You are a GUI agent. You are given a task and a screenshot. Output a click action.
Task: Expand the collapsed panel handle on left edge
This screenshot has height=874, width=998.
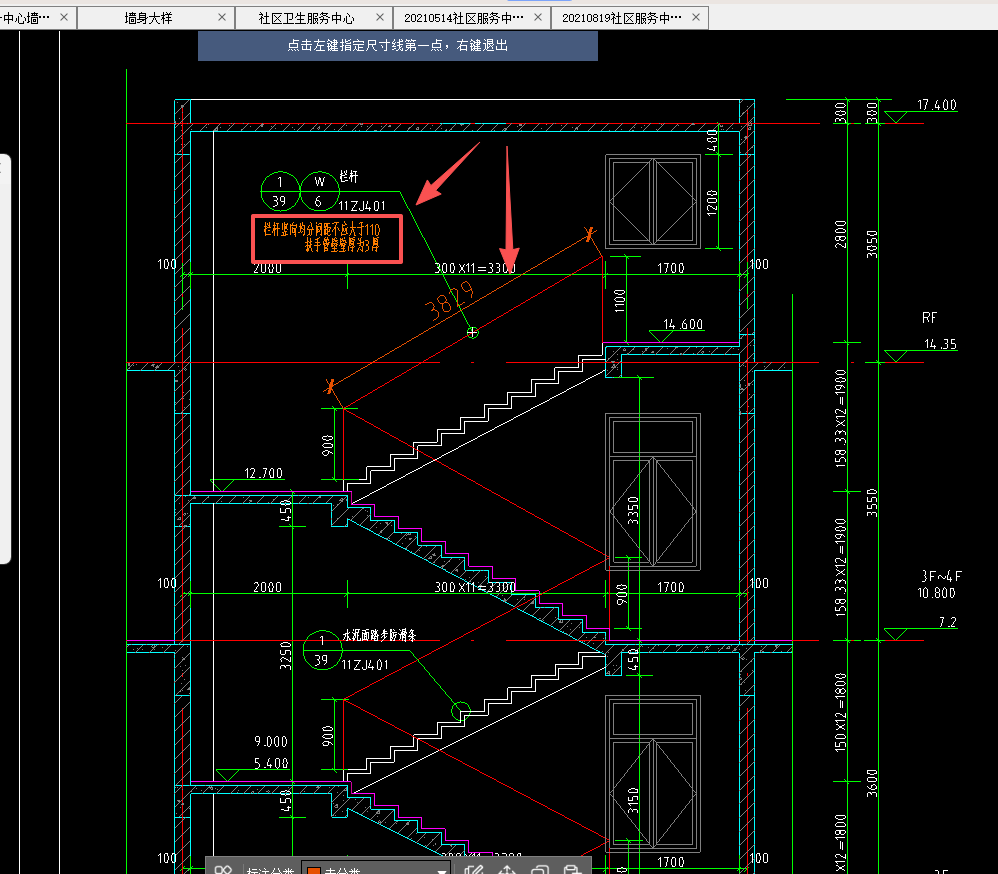[x=5, y=359]
